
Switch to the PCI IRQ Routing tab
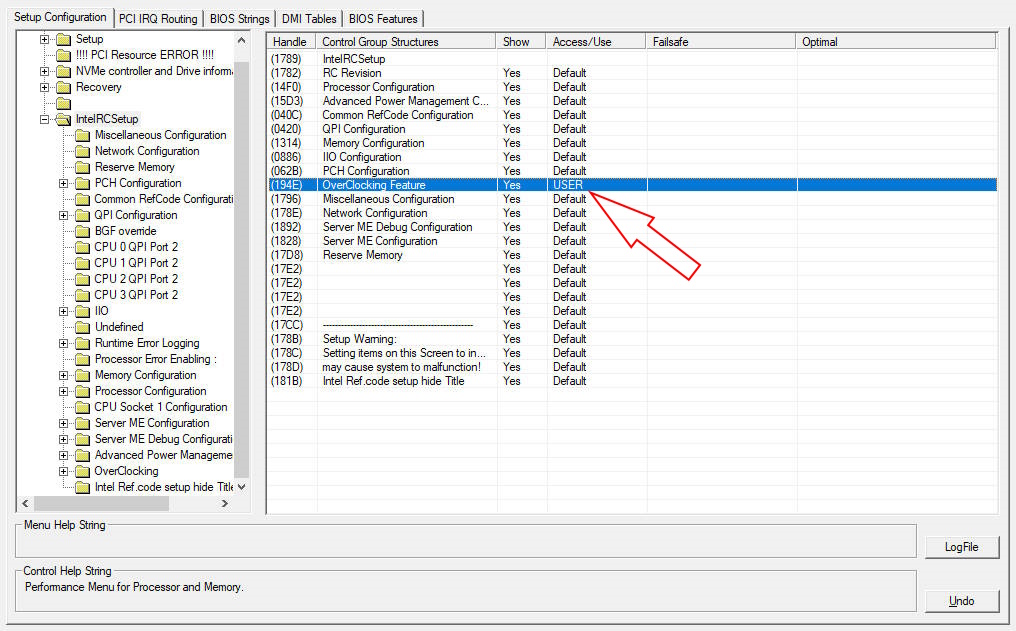point(158,18)
